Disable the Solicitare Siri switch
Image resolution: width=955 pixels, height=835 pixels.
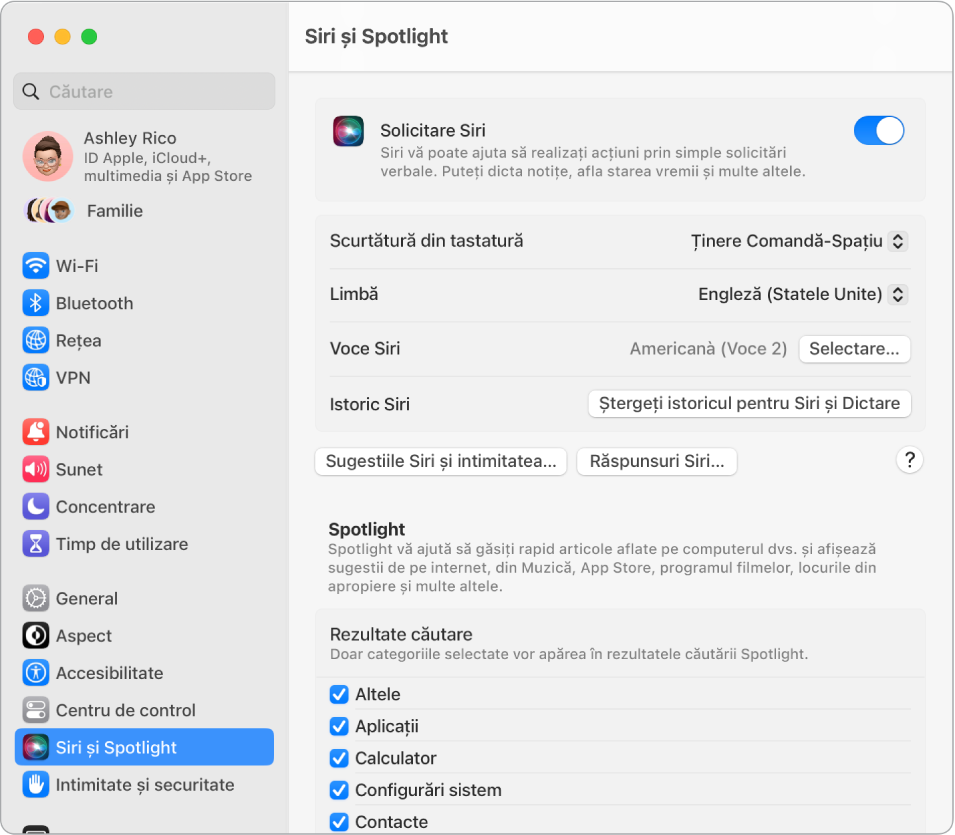point(878,130)
